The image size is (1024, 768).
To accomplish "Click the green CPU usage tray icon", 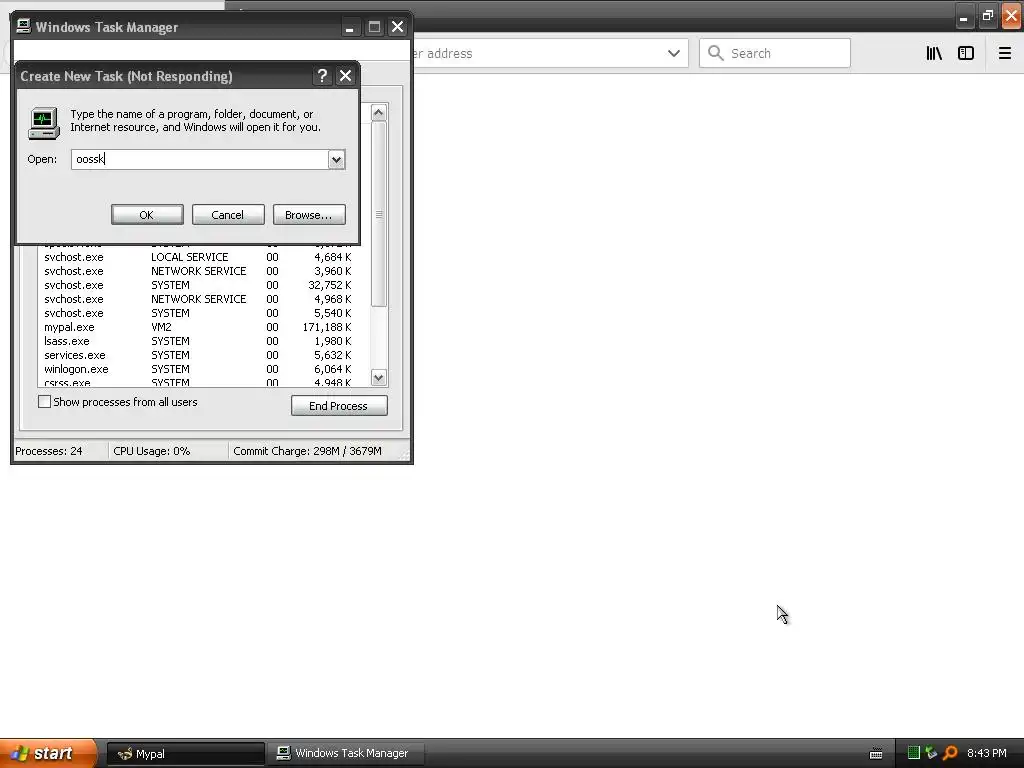I will point(914,753).
